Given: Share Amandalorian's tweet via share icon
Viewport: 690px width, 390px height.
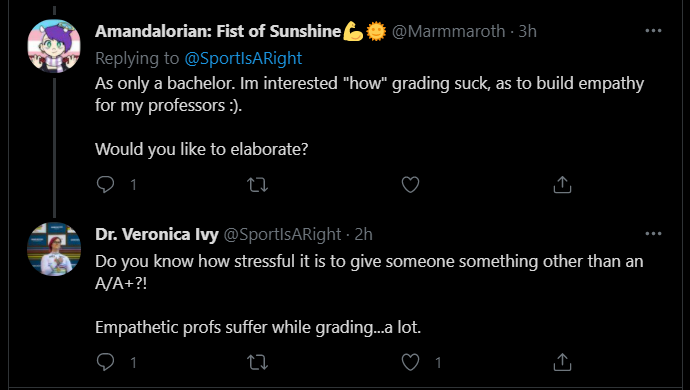Looking at the screenshot, I should tap(562, 184).
